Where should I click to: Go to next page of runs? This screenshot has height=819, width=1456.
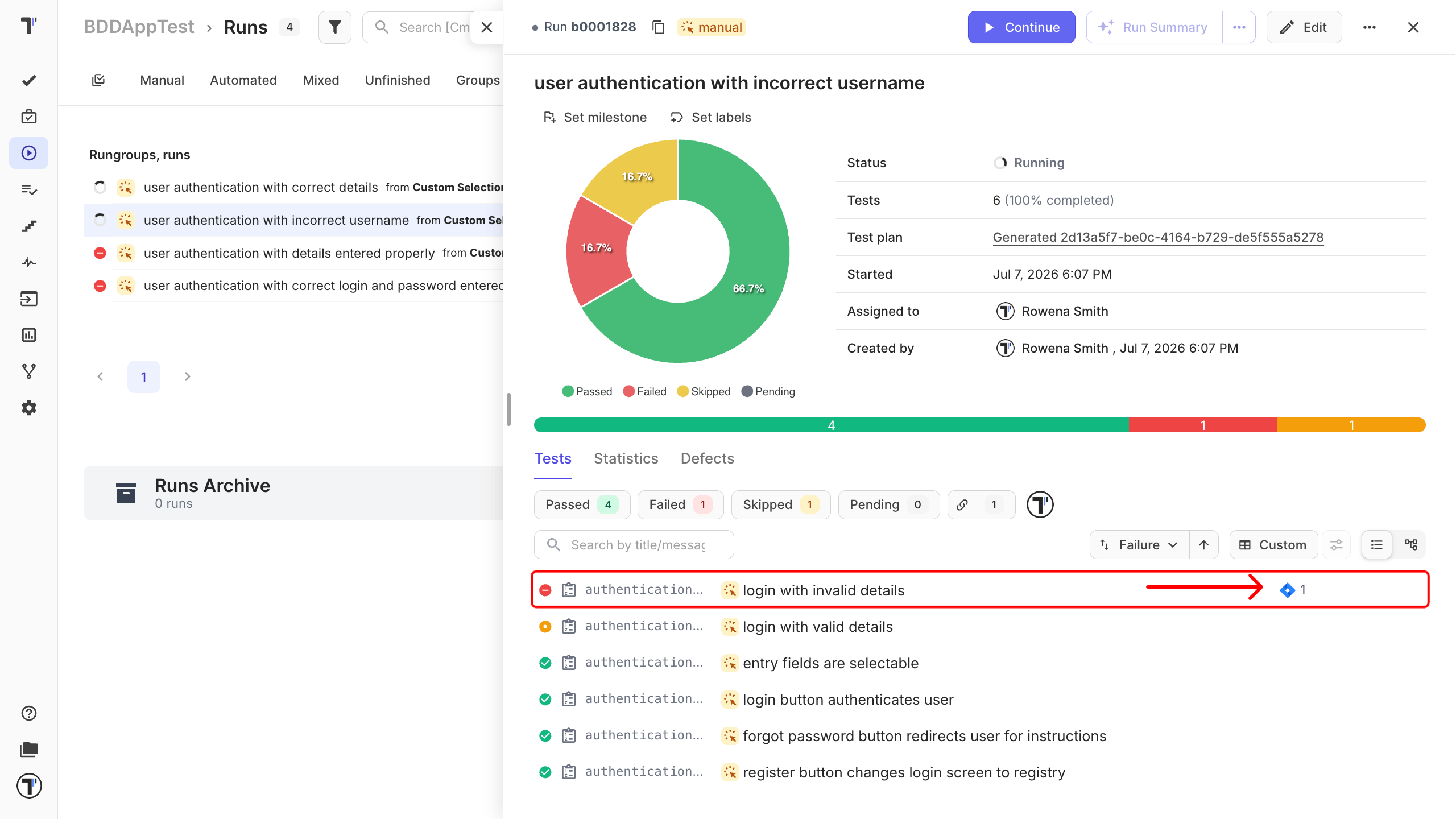[x=187, y=377]
